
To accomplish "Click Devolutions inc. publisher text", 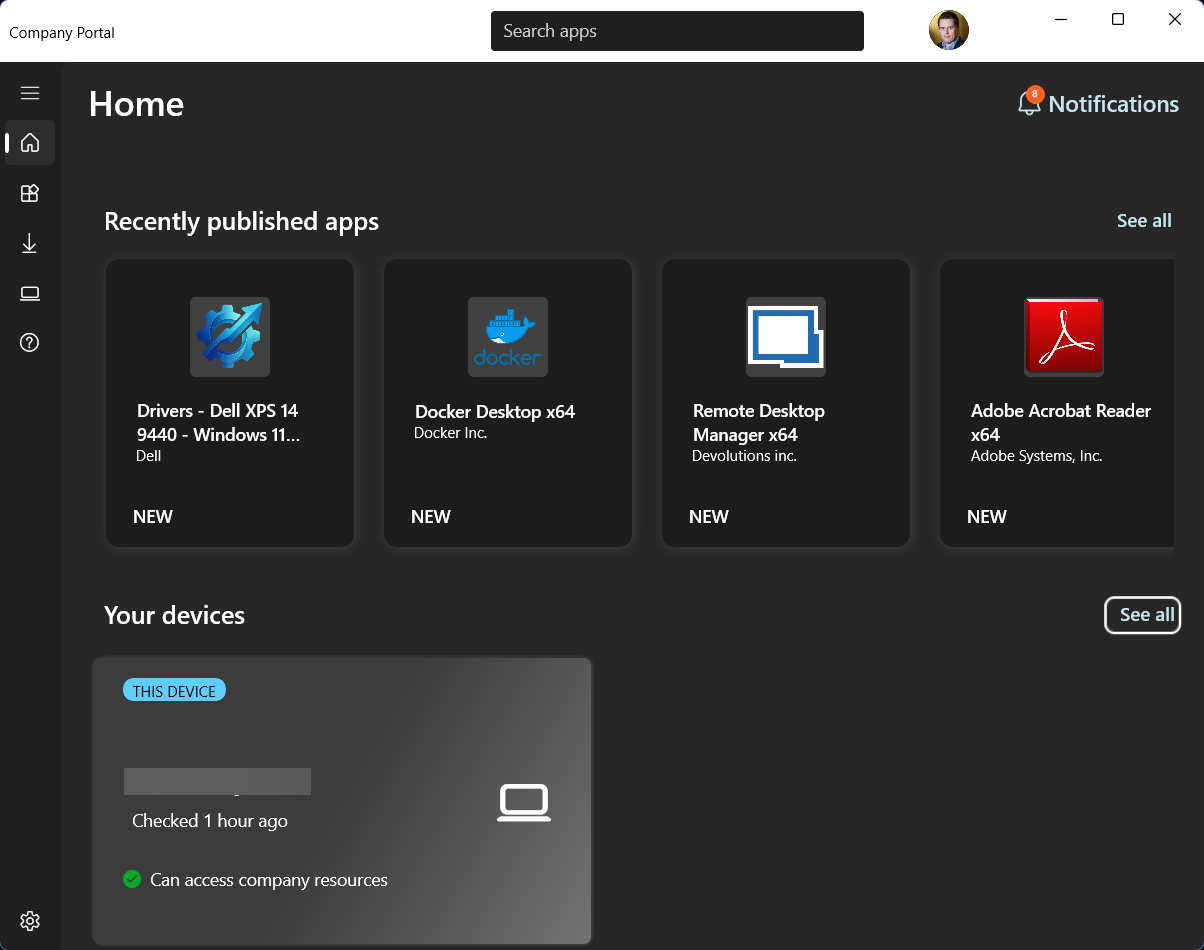I will pyautogui.click(x=744, y=456).
